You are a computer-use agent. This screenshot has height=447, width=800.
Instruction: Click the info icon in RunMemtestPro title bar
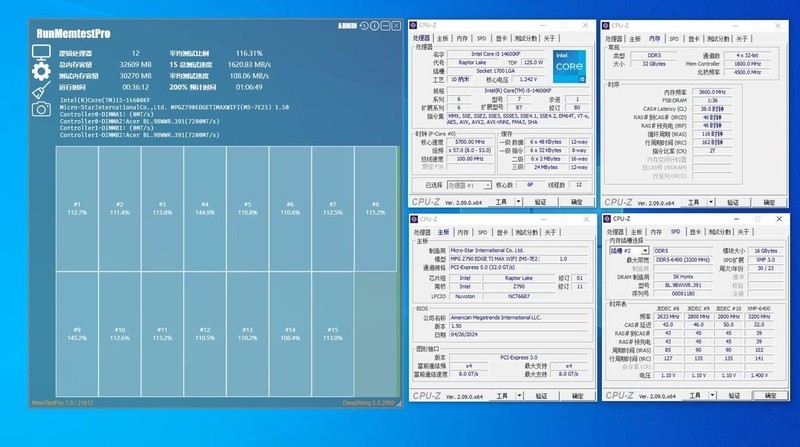[374, 26]
